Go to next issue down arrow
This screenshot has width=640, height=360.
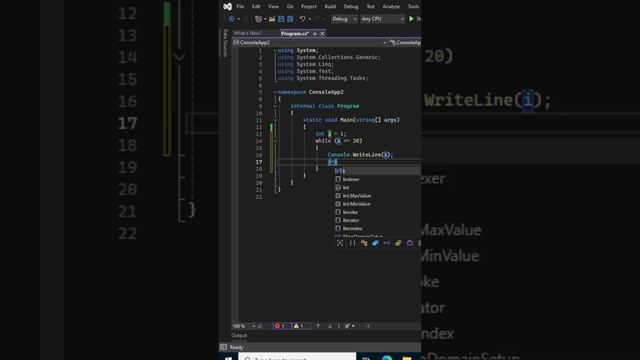(x=330, y=326)
